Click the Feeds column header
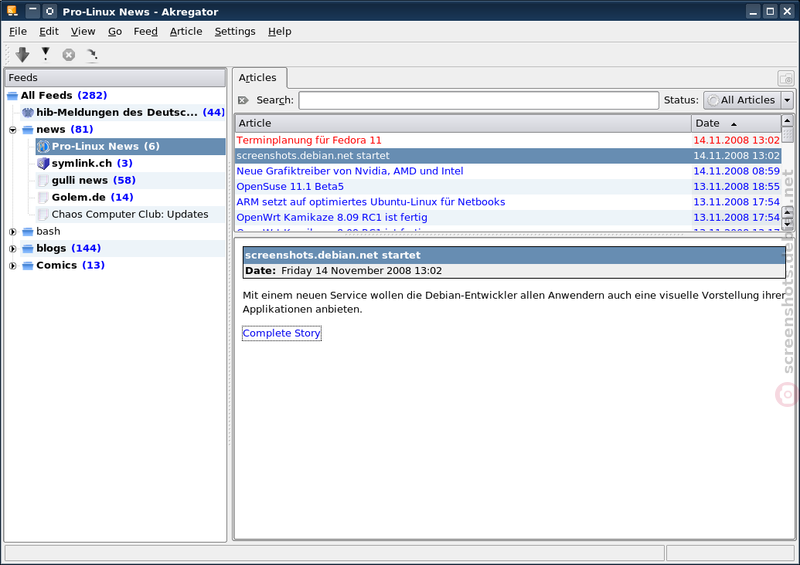 115,78
